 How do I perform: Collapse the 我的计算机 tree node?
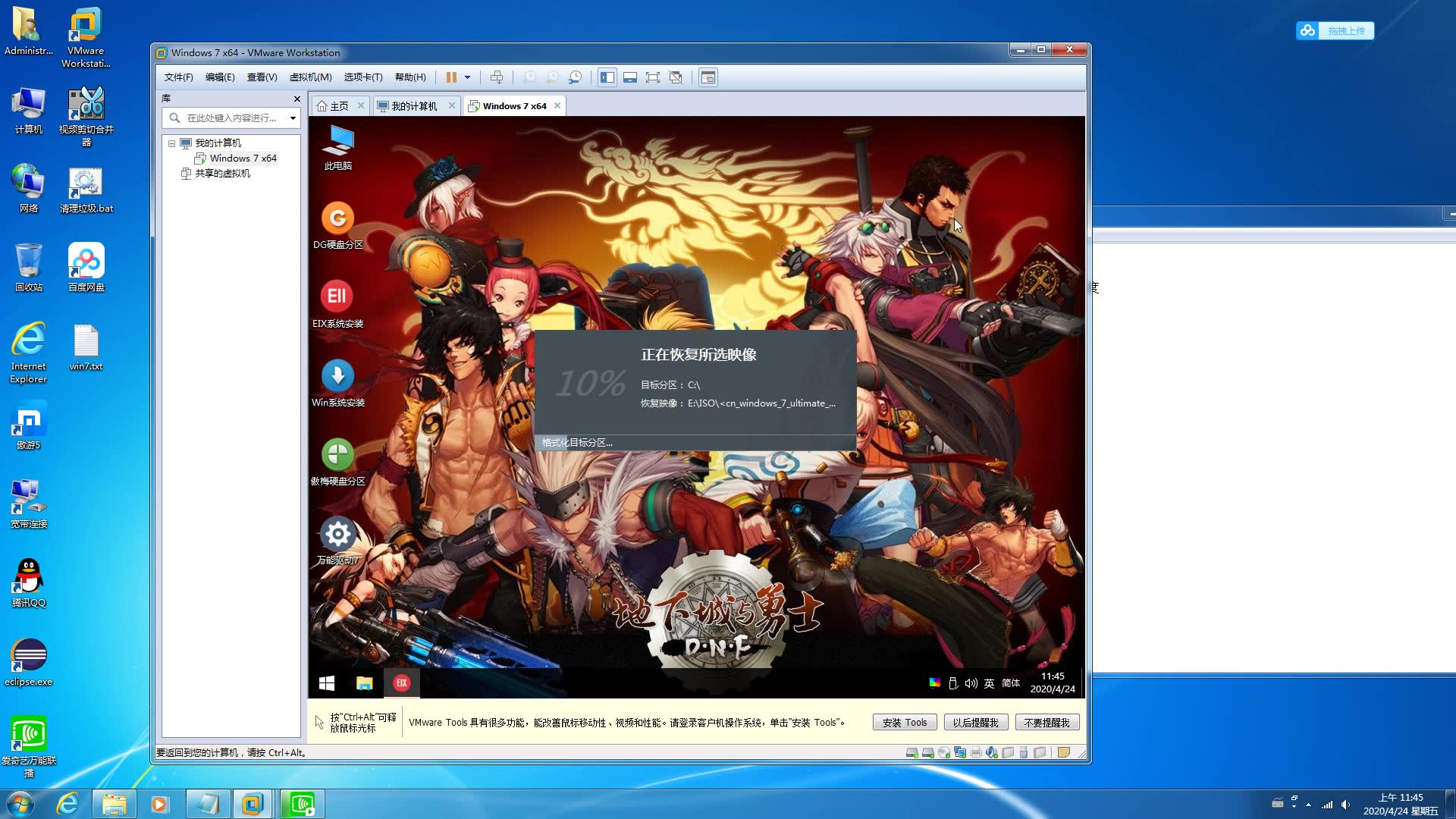coord(173,143)
